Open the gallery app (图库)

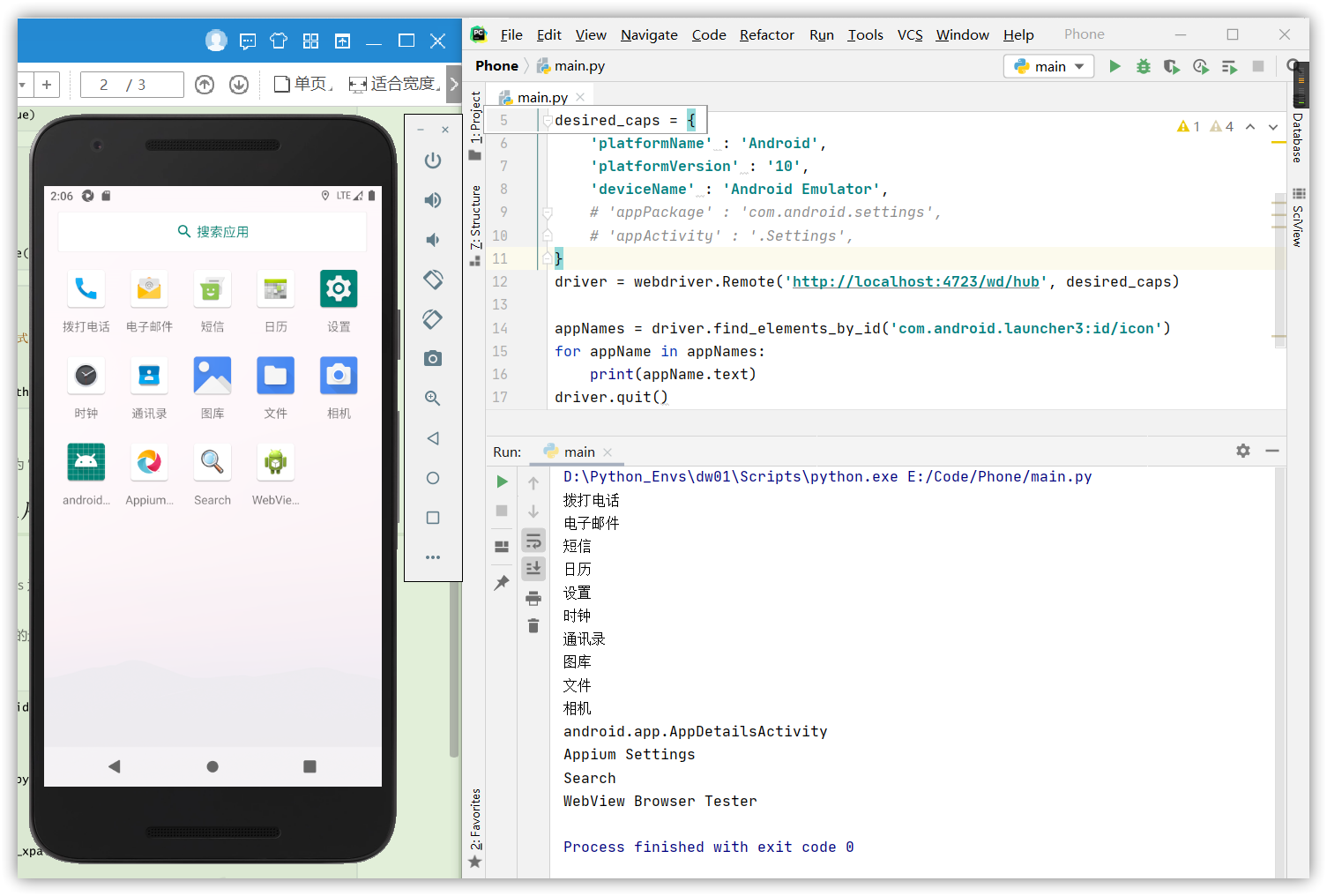(212, 376)
